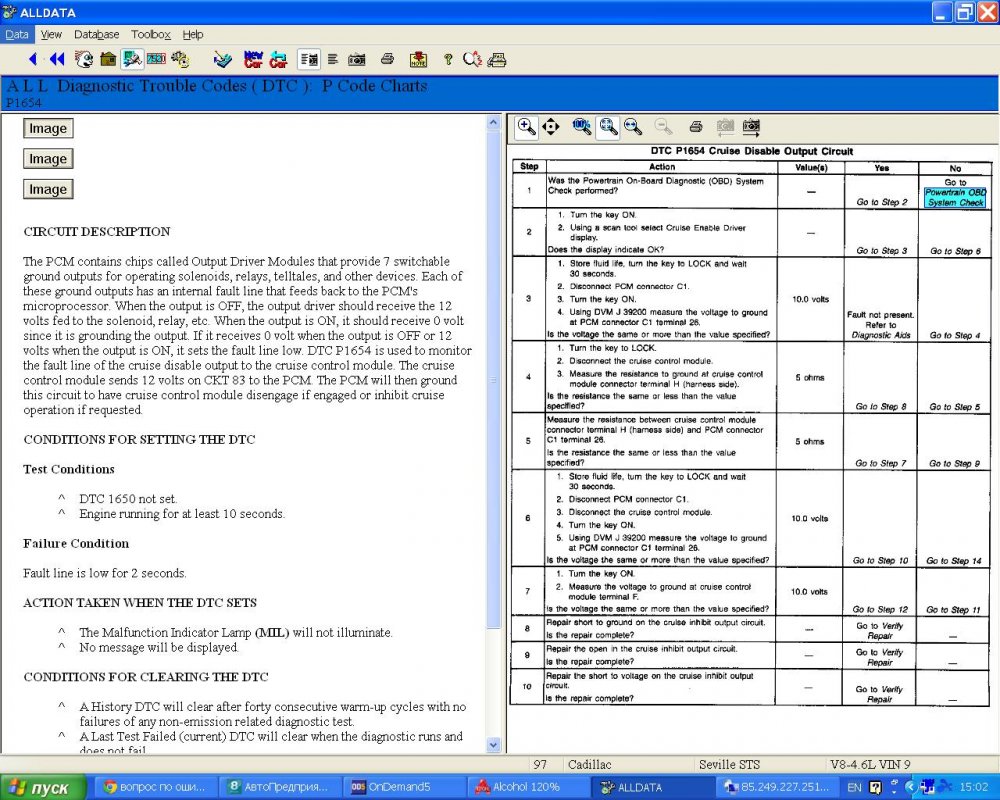Screen dimensions: 1000x800
Task: Open the Toolbox menu
Action: click(x=151, y=34)
